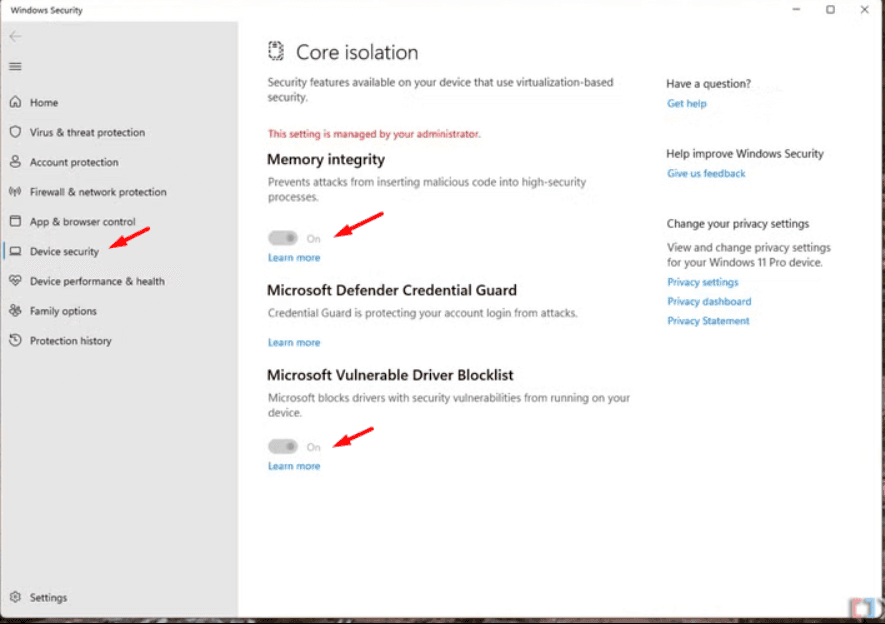Toggle the Microsoft Vulnerable Driver Blocklist switch
Viewport: 885px width, 624px height.
point(283,447)
